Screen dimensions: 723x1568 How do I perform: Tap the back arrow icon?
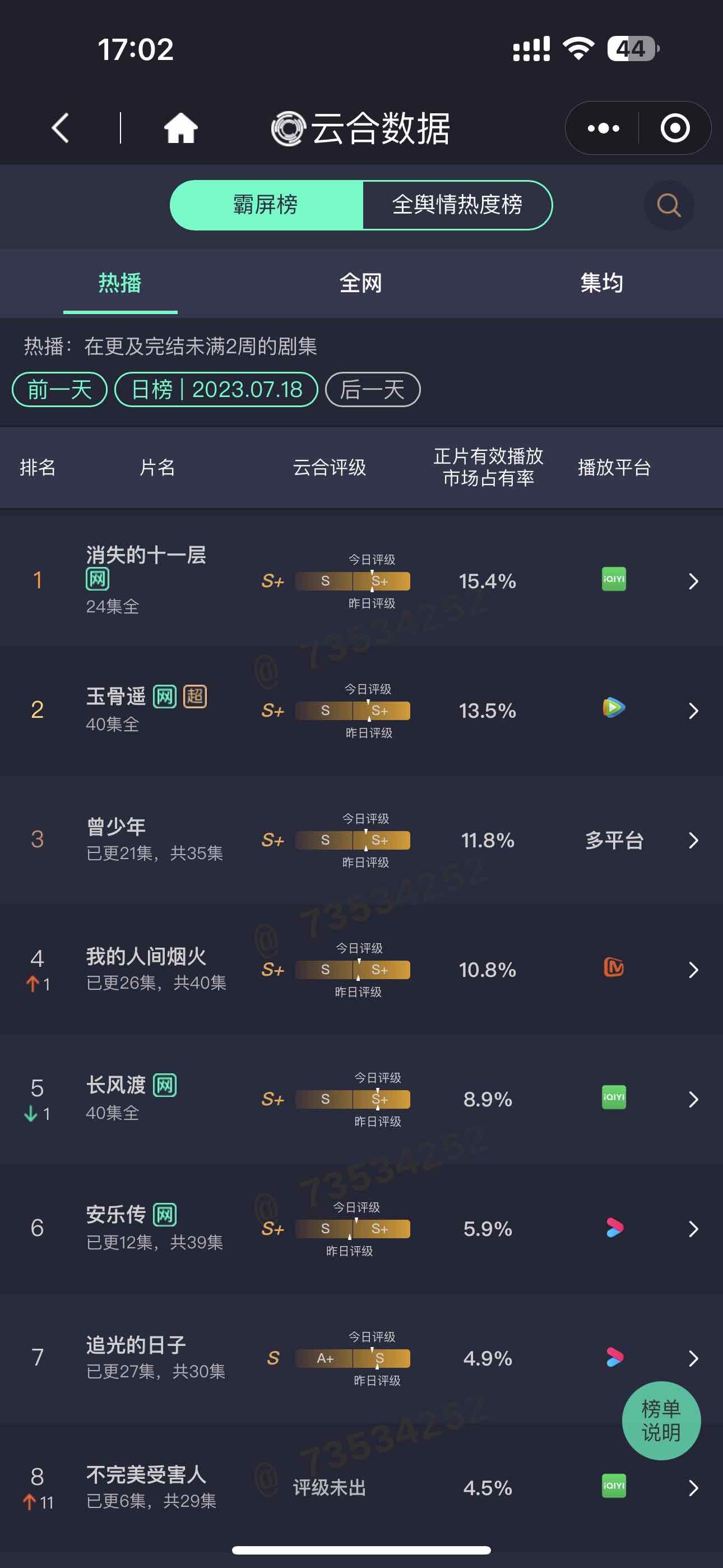click(x=61, y=128)
